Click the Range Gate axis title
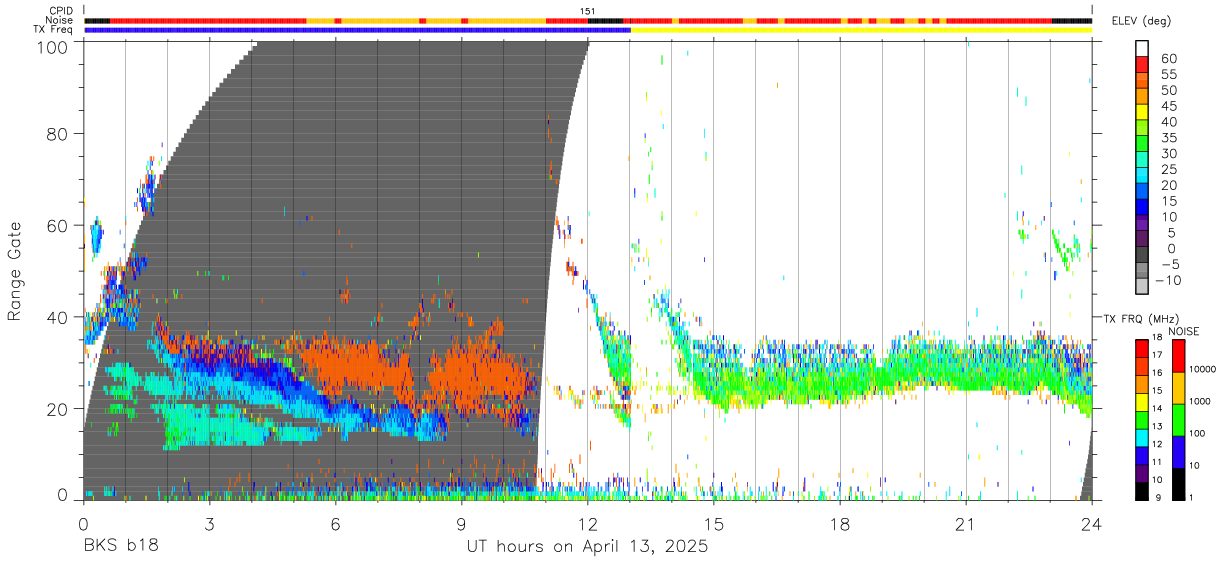Viewport: 1228px width, 567px height. pyautogui.click(x=15, y=272)
